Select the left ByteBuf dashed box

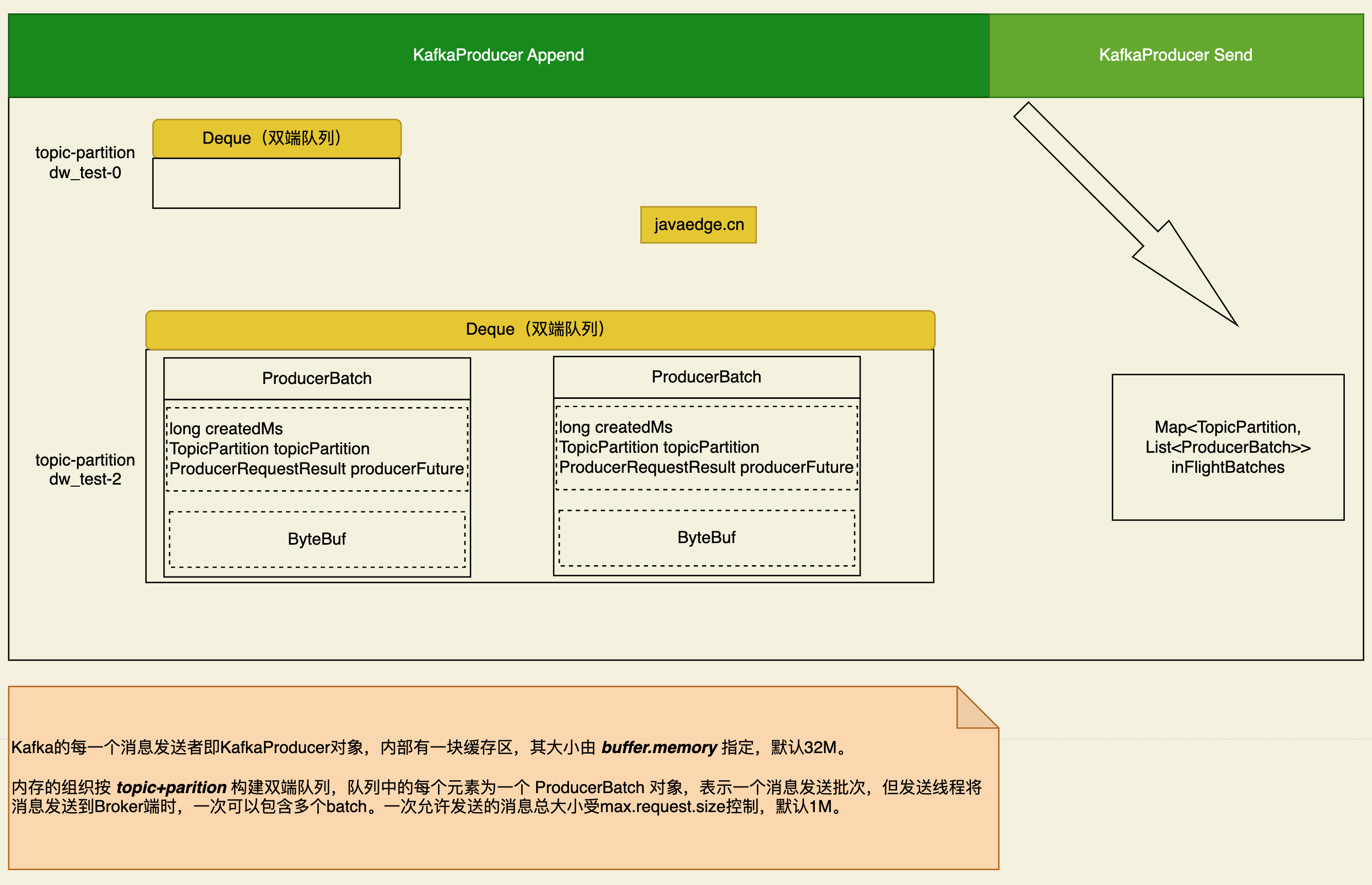(317, 539)
